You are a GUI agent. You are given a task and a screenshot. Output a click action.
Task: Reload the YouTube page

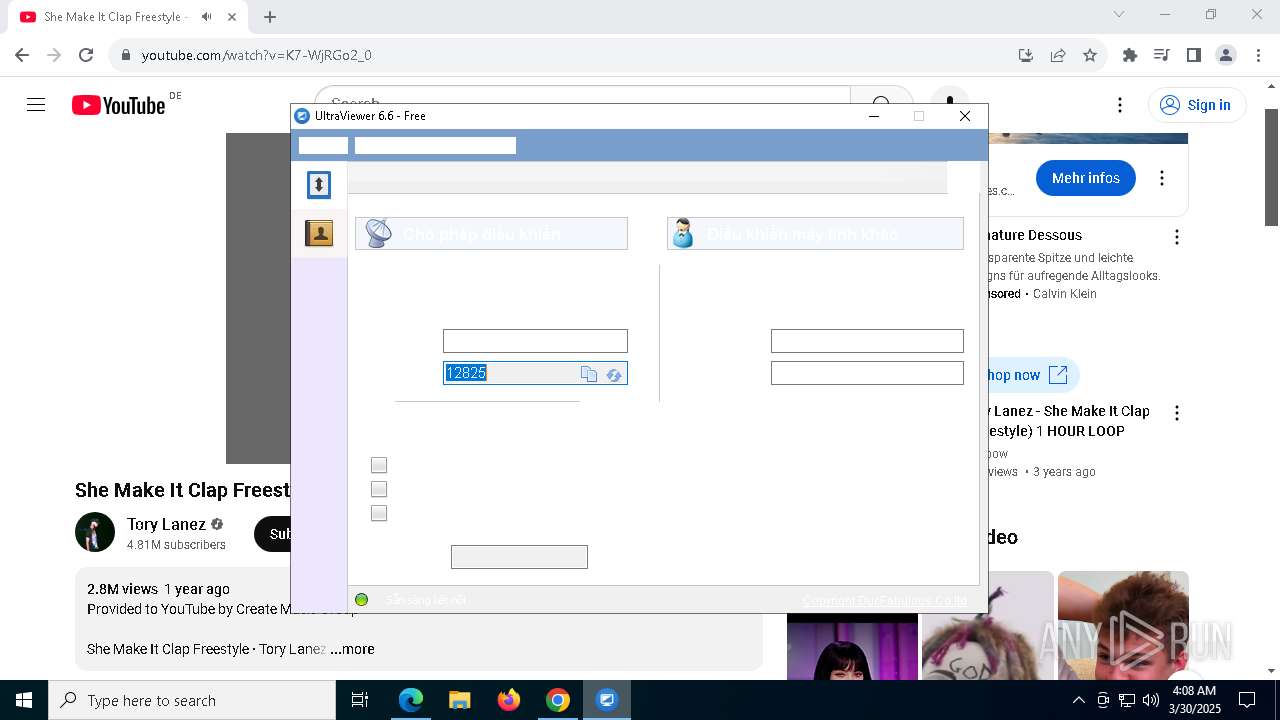(x=86, y=55)
